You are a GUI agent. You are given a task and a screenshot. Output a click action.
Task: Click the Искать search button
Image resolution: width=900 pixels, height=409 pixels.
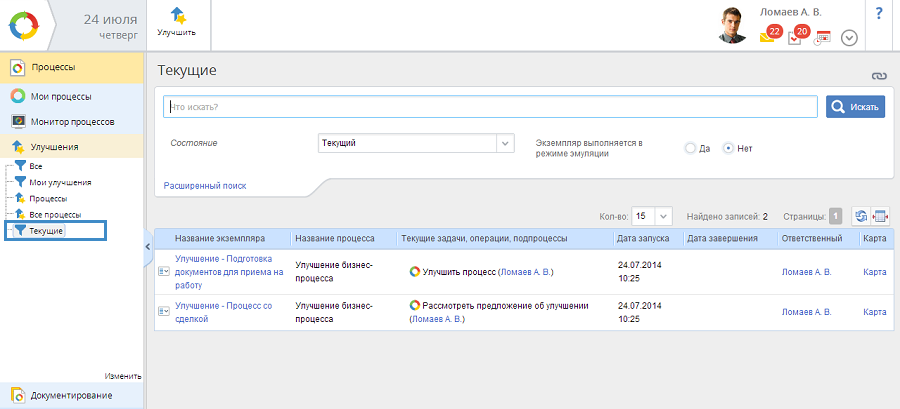coord(855,107)
